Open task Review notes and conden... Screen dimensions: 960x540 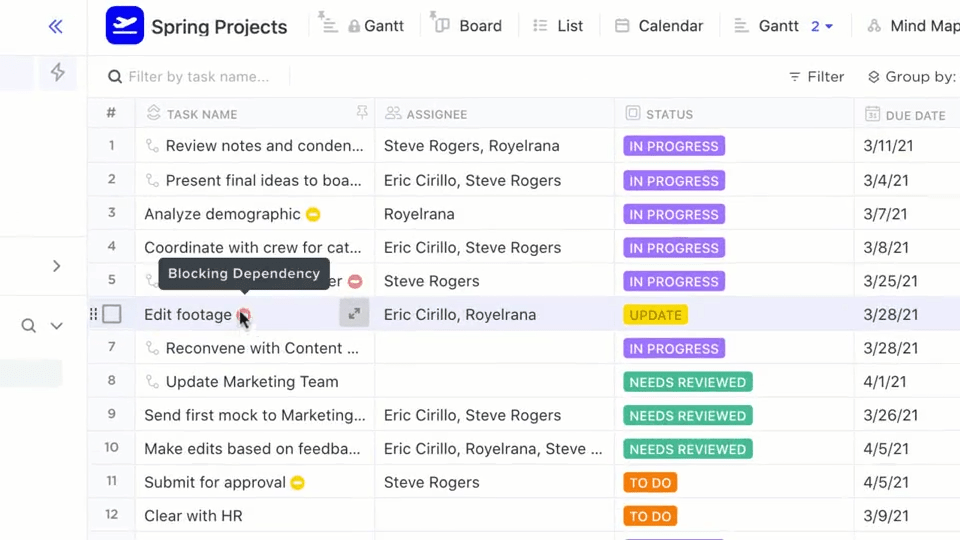pos(264,146)
